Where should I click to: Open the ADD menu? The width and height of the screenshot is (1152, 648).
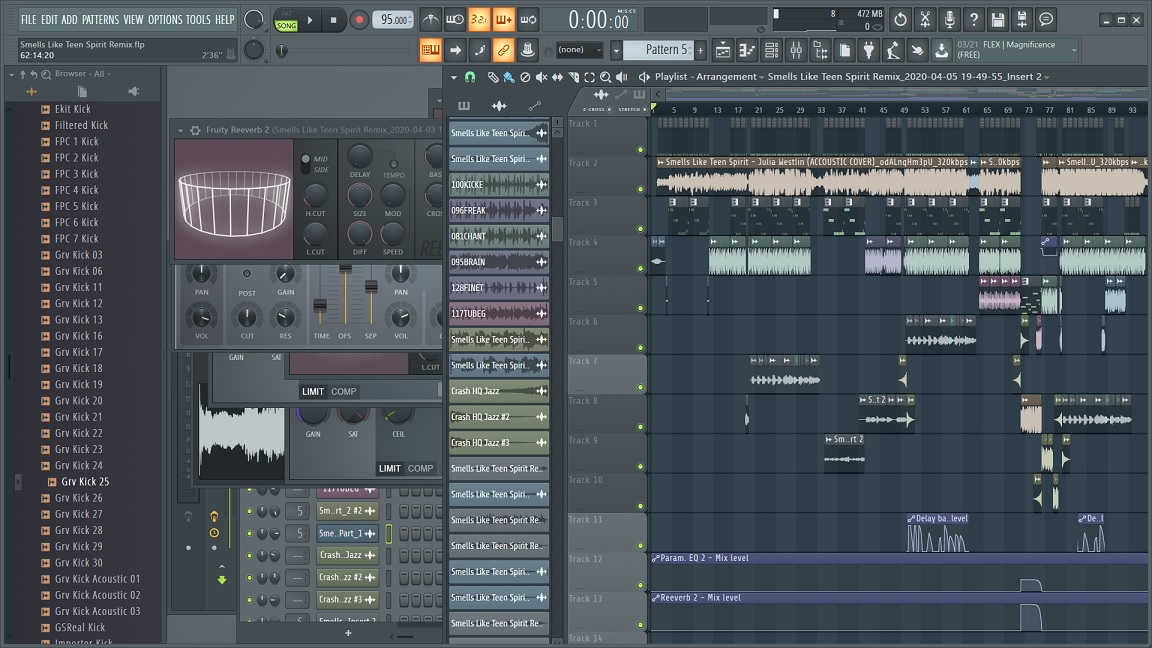[x=69, y=20]
